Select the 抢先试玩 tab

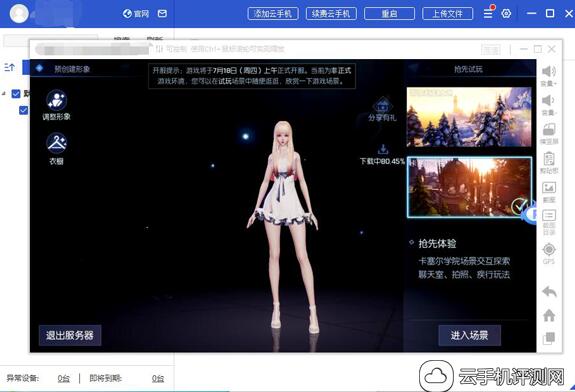(x=468, y=69)
